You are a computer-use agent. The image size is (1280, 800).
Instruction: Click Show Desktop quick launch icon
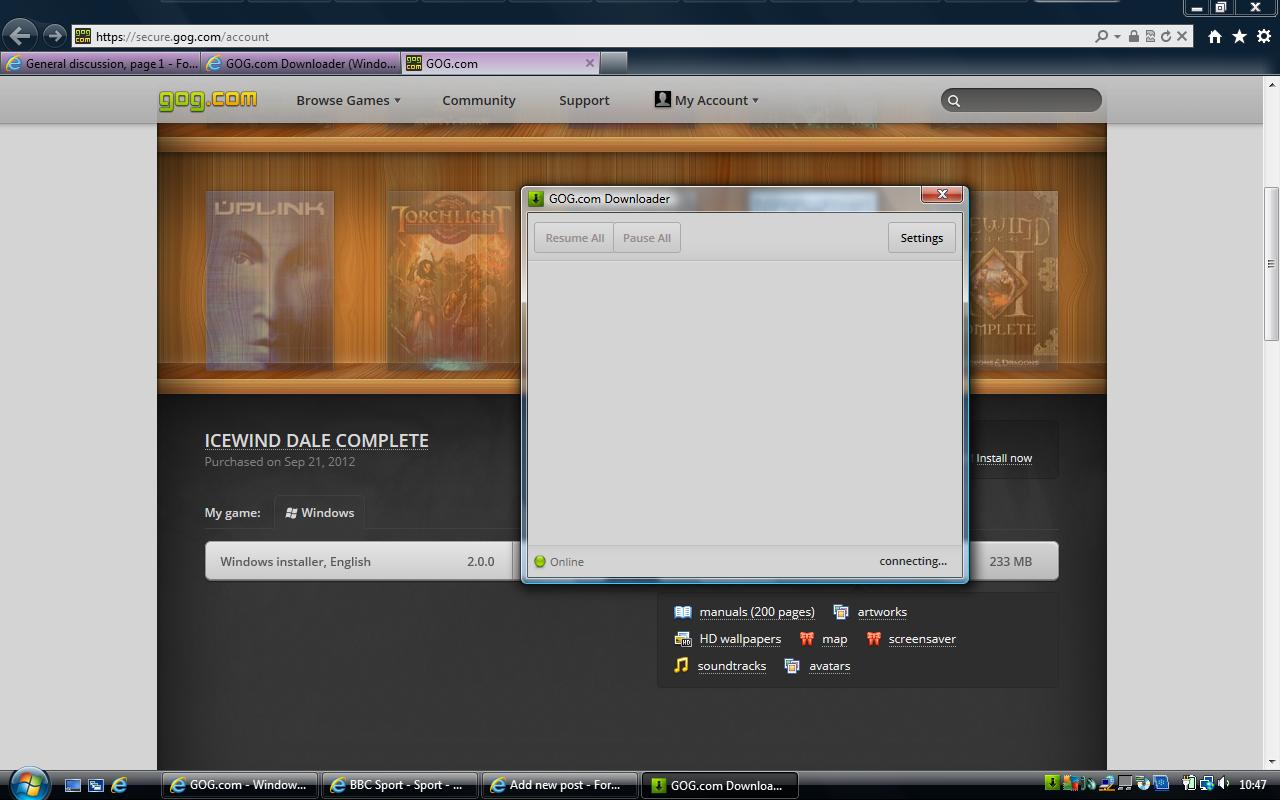pos(72,786)
